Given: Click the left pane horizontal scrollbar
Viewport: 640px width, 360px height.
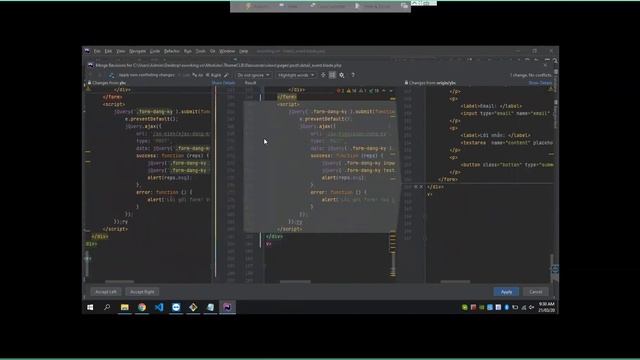Looking at the screenshot, I should point(119,282).
